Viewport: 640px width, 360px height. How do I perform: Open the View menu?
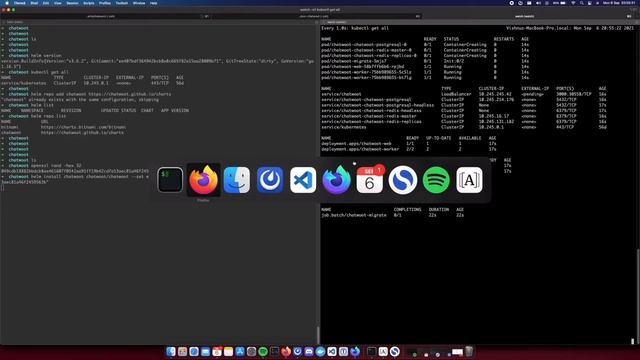point(58,3)
